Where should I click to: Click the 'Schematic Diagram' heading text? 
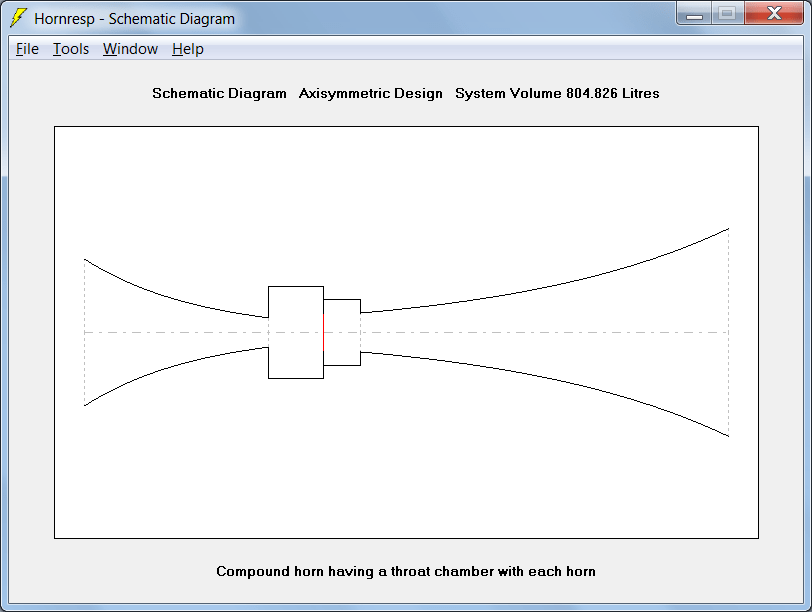click(x=219, y=93)
